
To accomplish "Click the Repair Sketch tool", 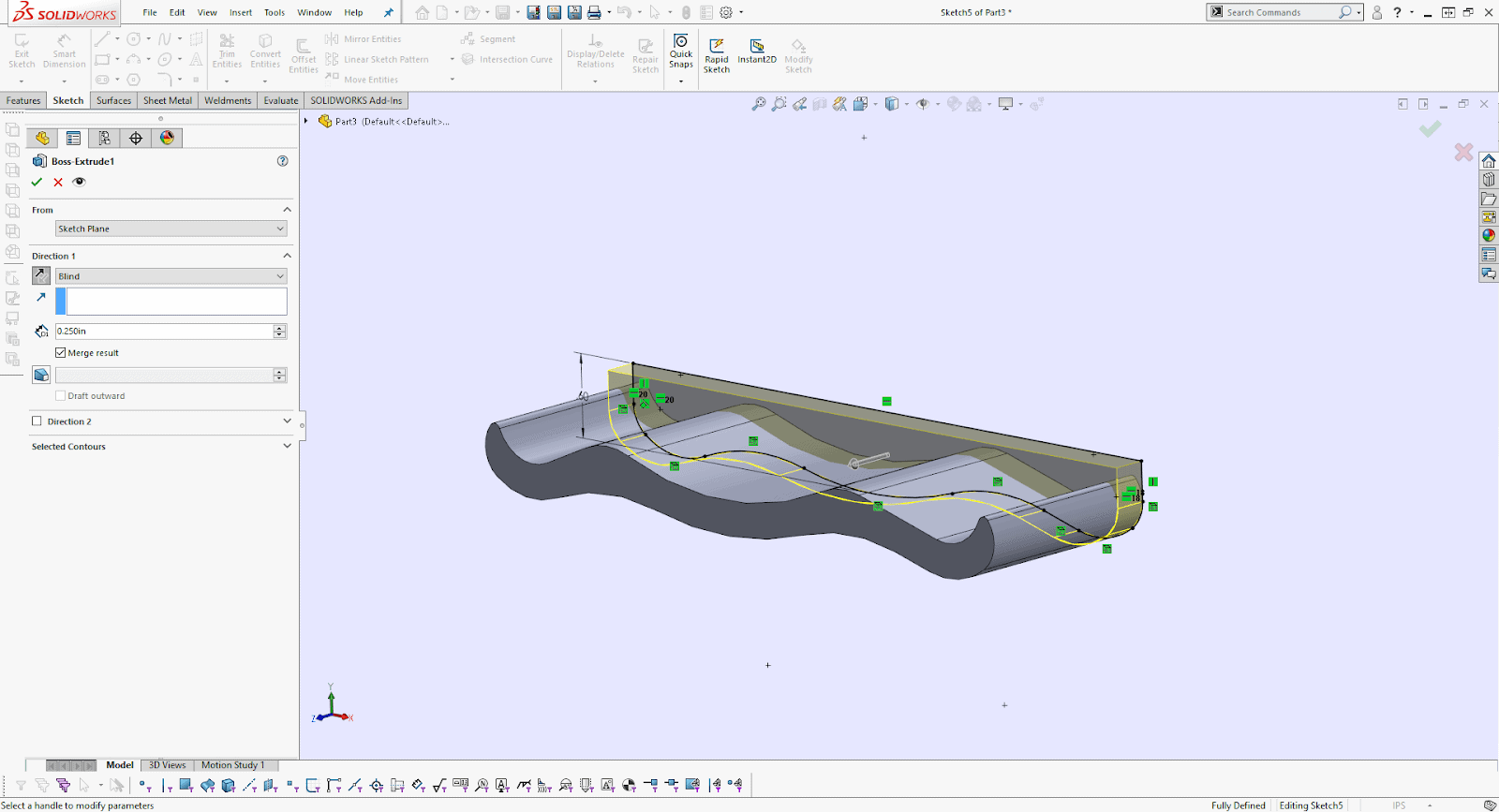I will 646,55.
